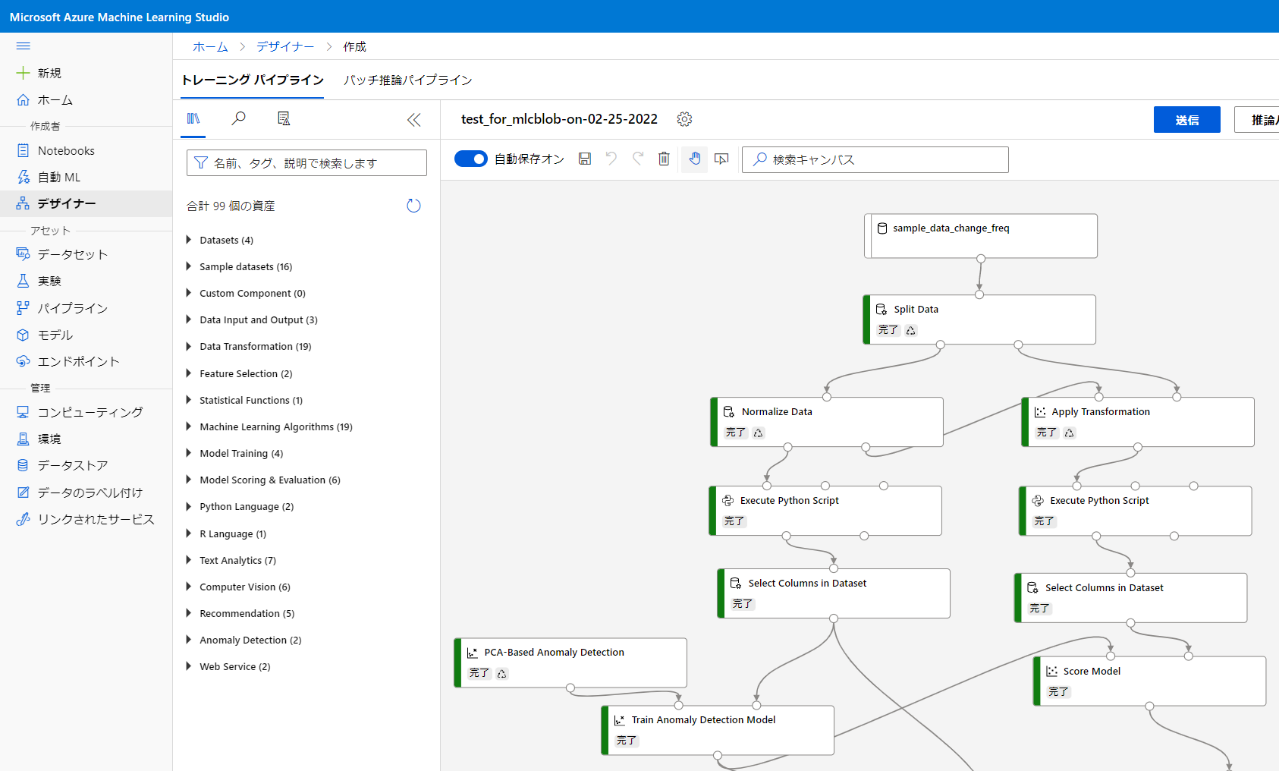Screen dimensions: 1279x771
Task: Select the sample_data_change_freq dataset node
Action: coord(981,236)
